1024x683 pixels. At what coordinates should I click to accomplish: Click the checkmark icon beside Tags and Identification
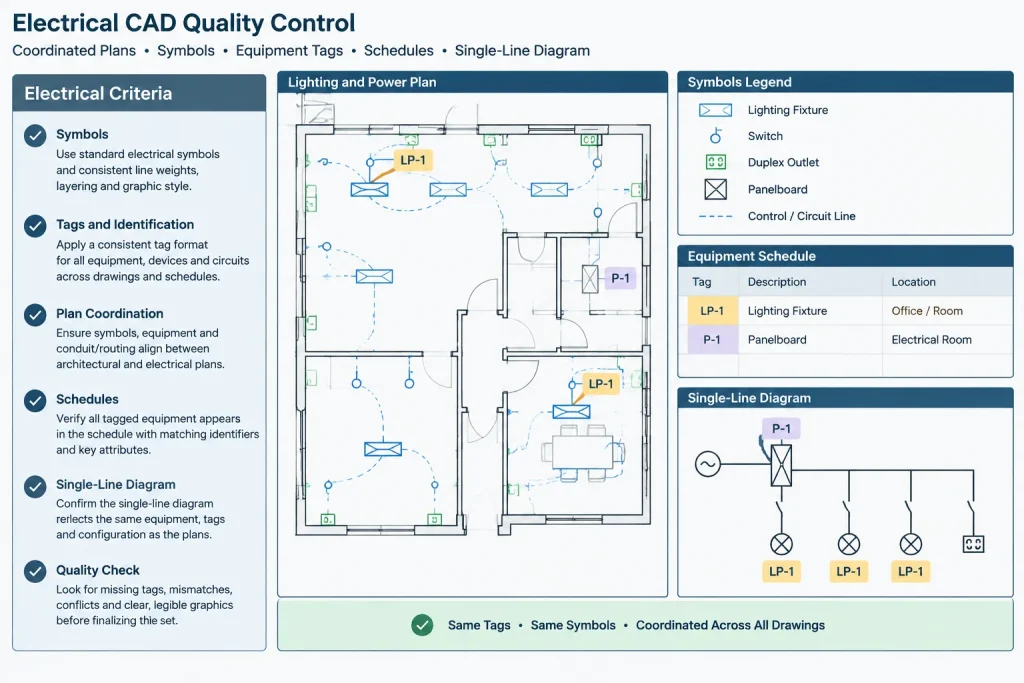click(x=35, y=226)
